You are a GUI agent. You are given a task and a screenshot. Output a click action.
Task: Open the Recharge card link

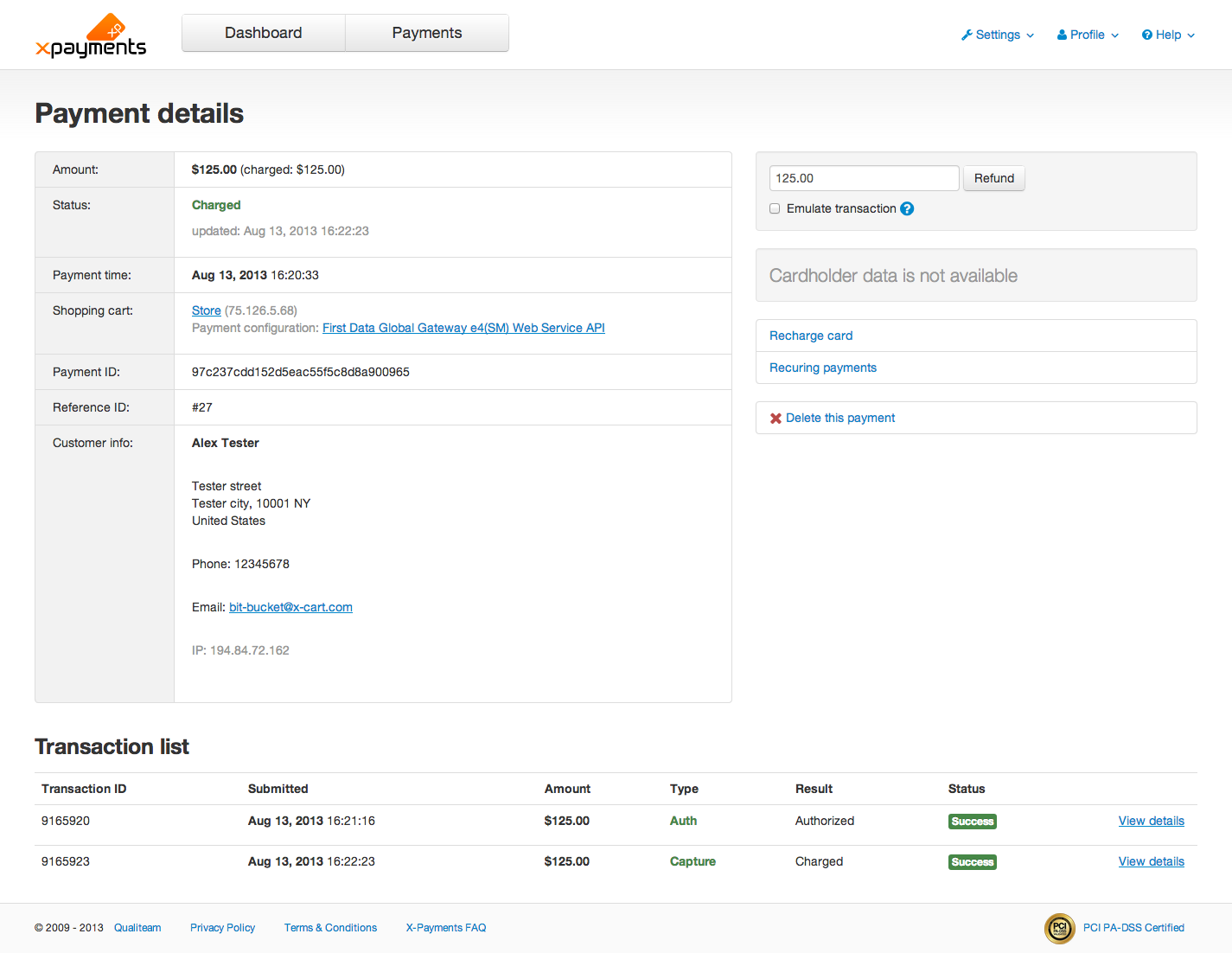[x=811, y=336]
